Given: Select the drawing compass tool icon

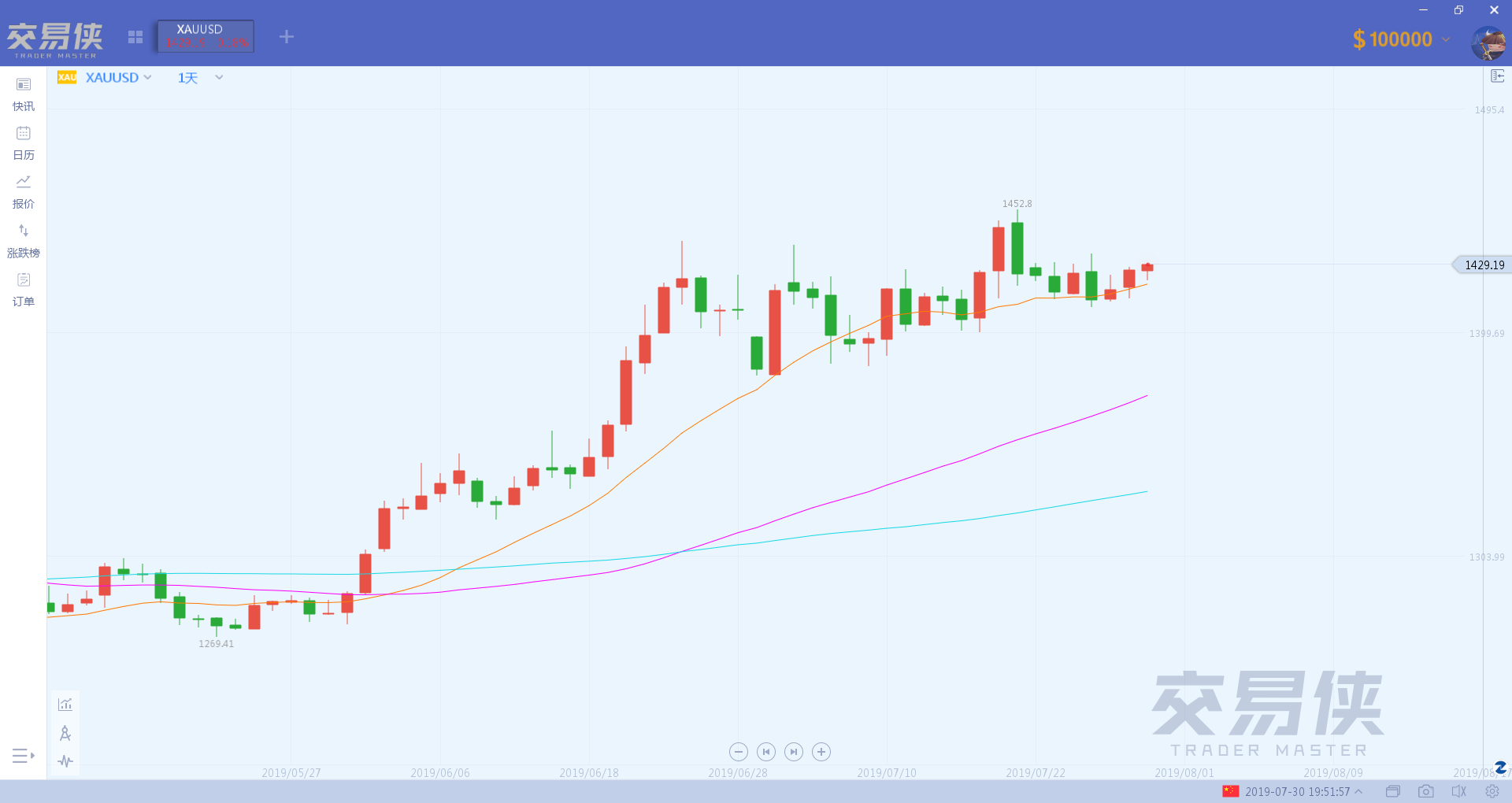Looking at the screenshot, I should (x=65, y=733).
